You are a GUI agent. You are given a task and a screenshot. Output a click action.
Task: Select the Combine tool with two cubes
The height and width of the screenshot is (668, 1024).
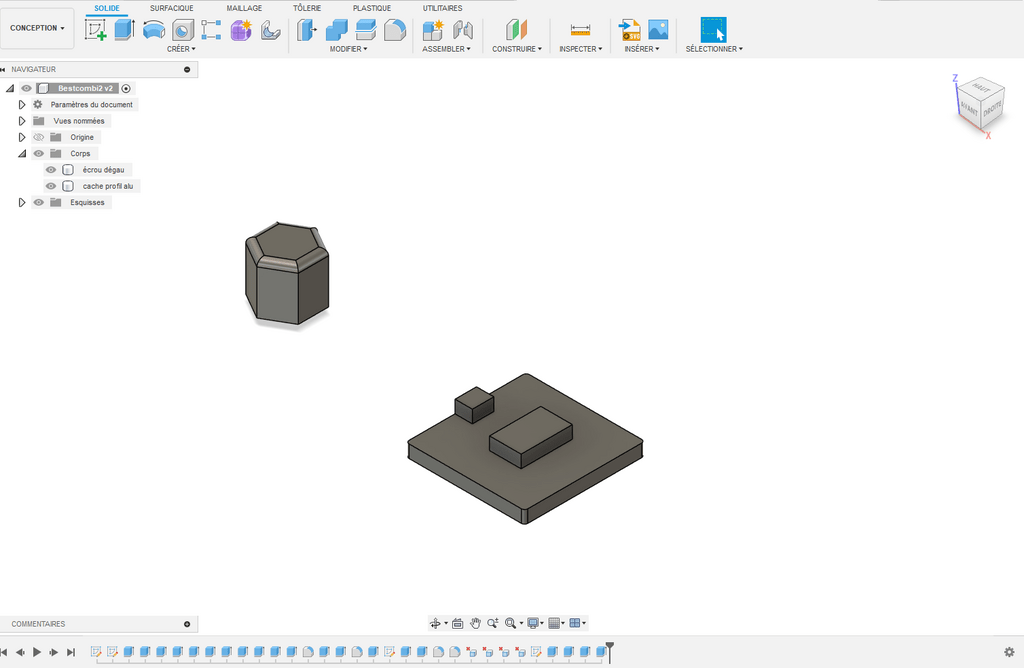click(x=336, y=30)
